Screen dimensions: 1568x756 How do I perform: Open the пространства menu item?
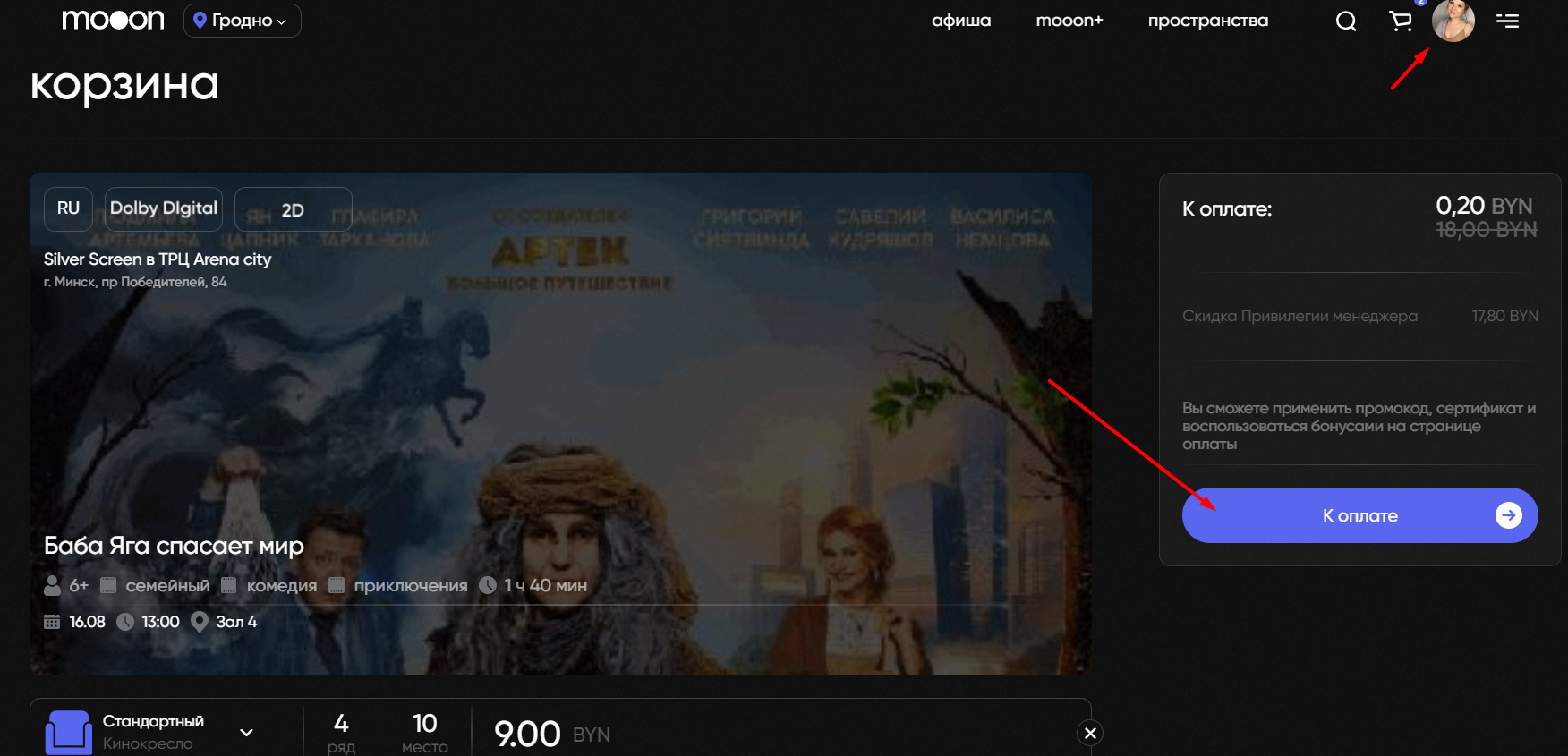coord(1208,21)
